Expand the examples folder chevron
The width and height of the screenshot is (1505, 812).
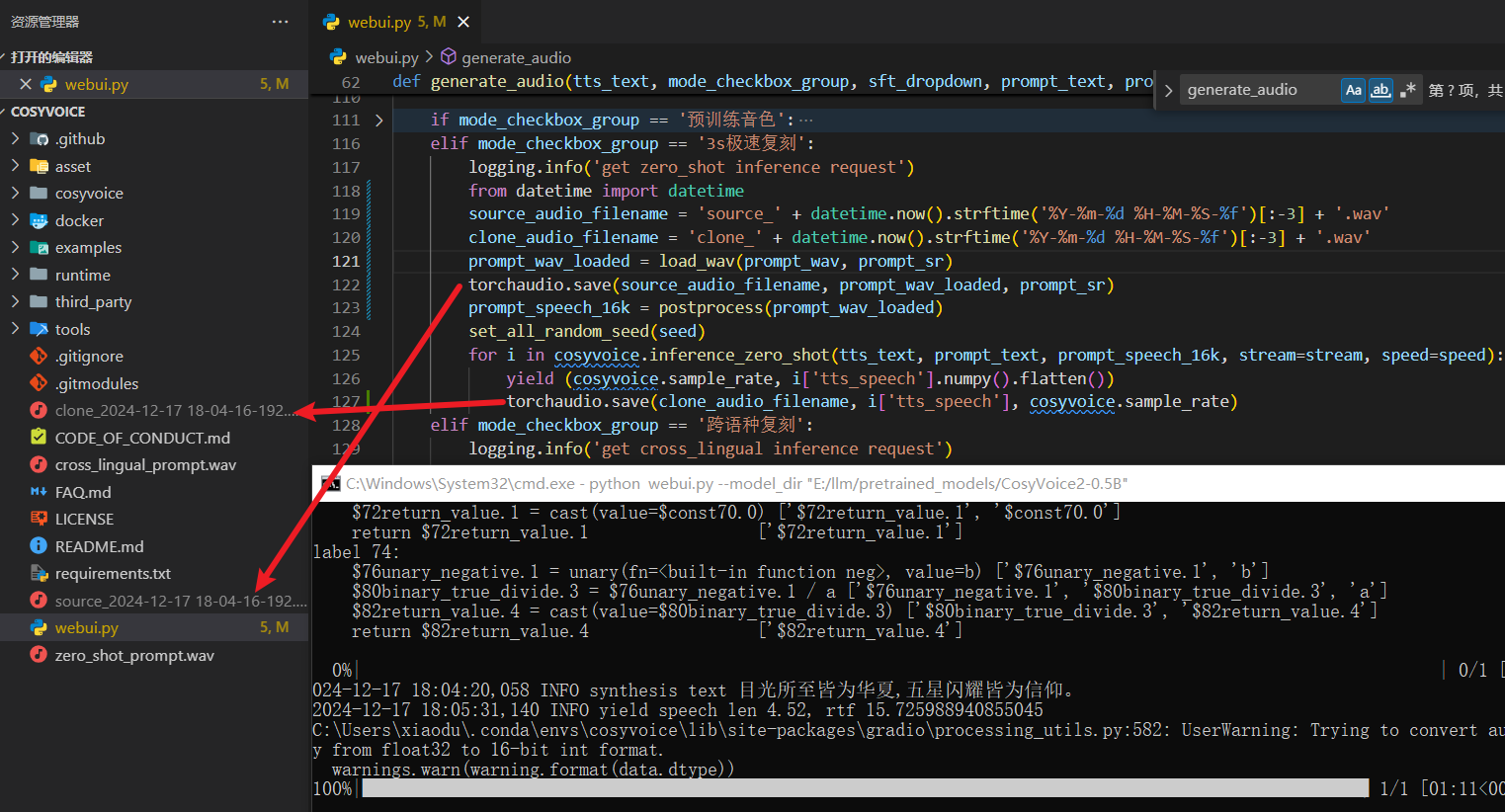click(15, 248)
